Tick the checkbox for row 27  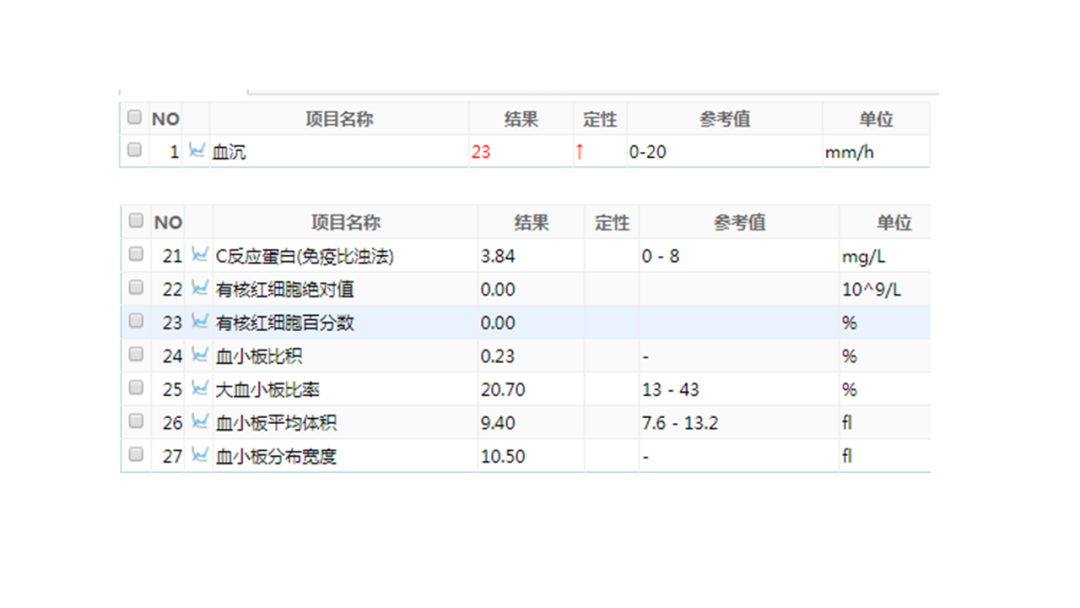(136, 454)
